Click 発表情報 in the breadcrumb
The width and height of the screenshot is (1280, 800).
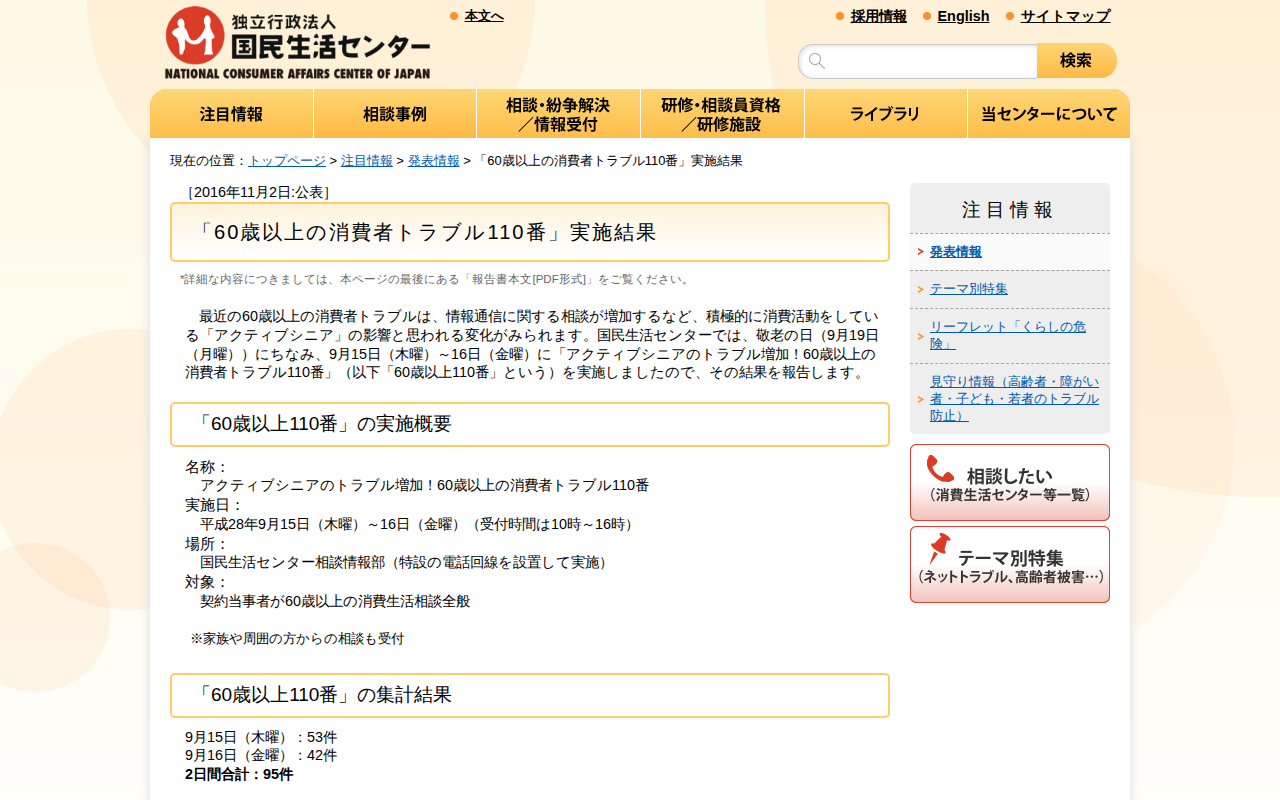(x=434, y=161)
